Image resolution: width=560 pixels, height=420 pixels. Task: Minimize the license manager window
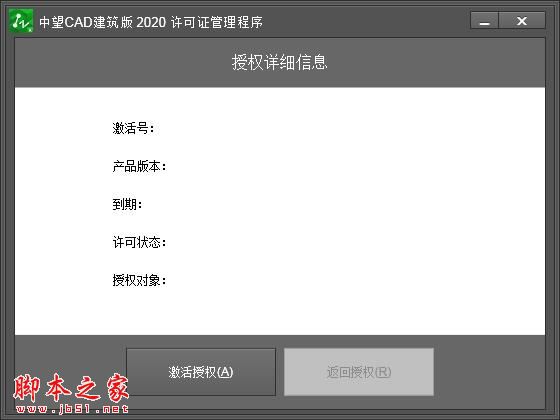pos(484,20)
